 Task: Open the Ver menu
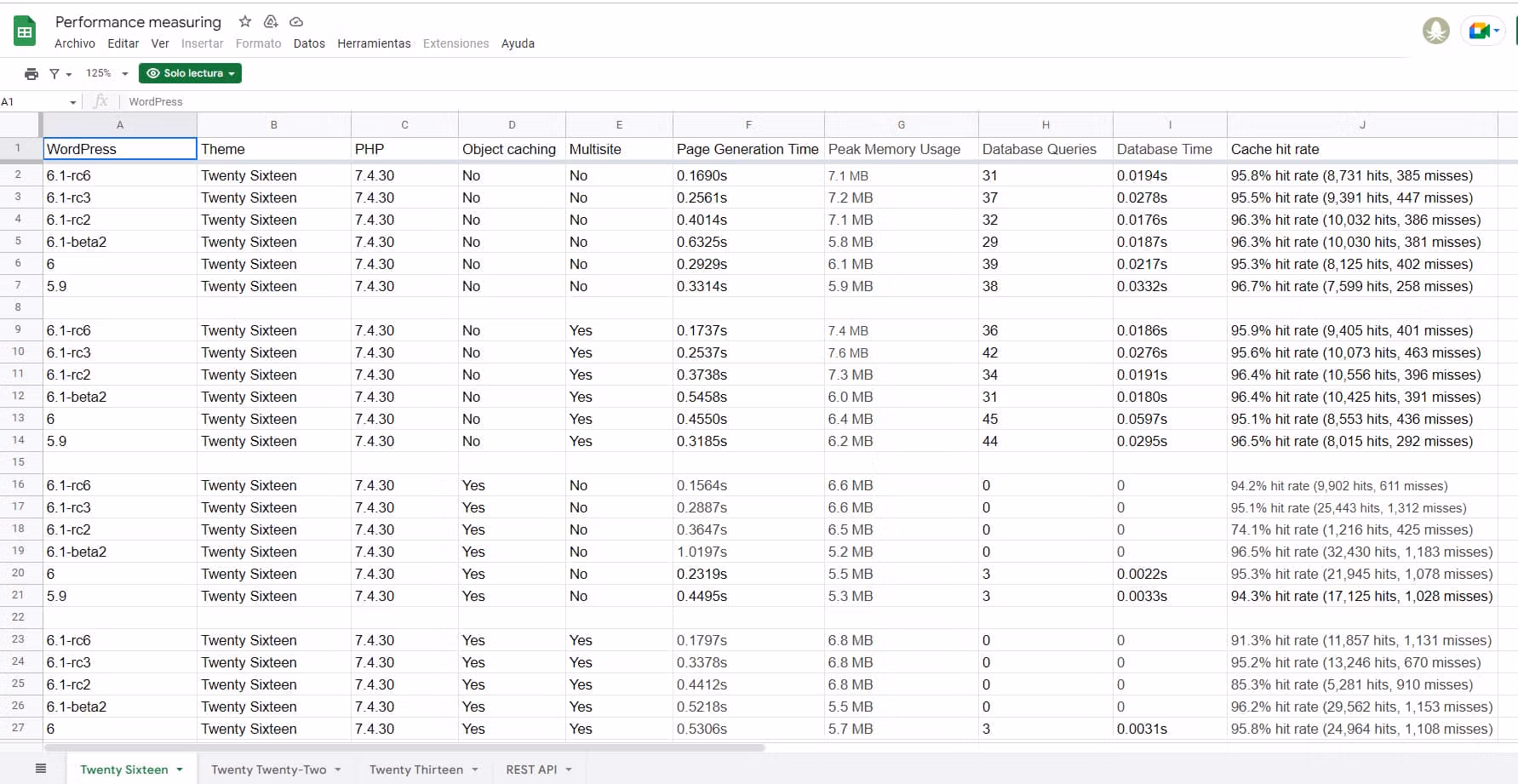pyautogui.click(x=160, y=43)
